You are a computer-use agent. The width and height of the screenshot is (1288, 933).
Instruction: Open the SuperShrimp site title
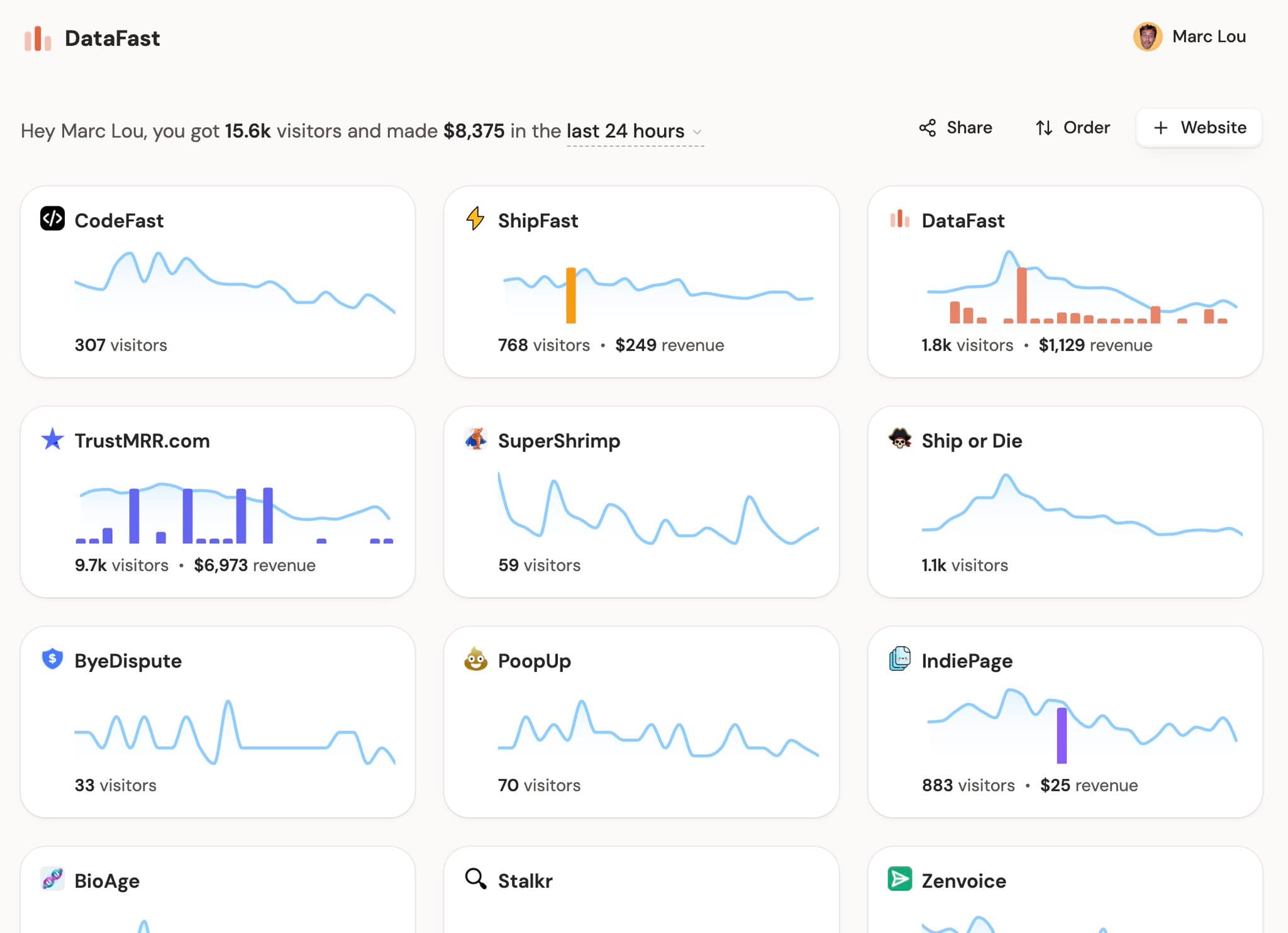click(559, 441)
